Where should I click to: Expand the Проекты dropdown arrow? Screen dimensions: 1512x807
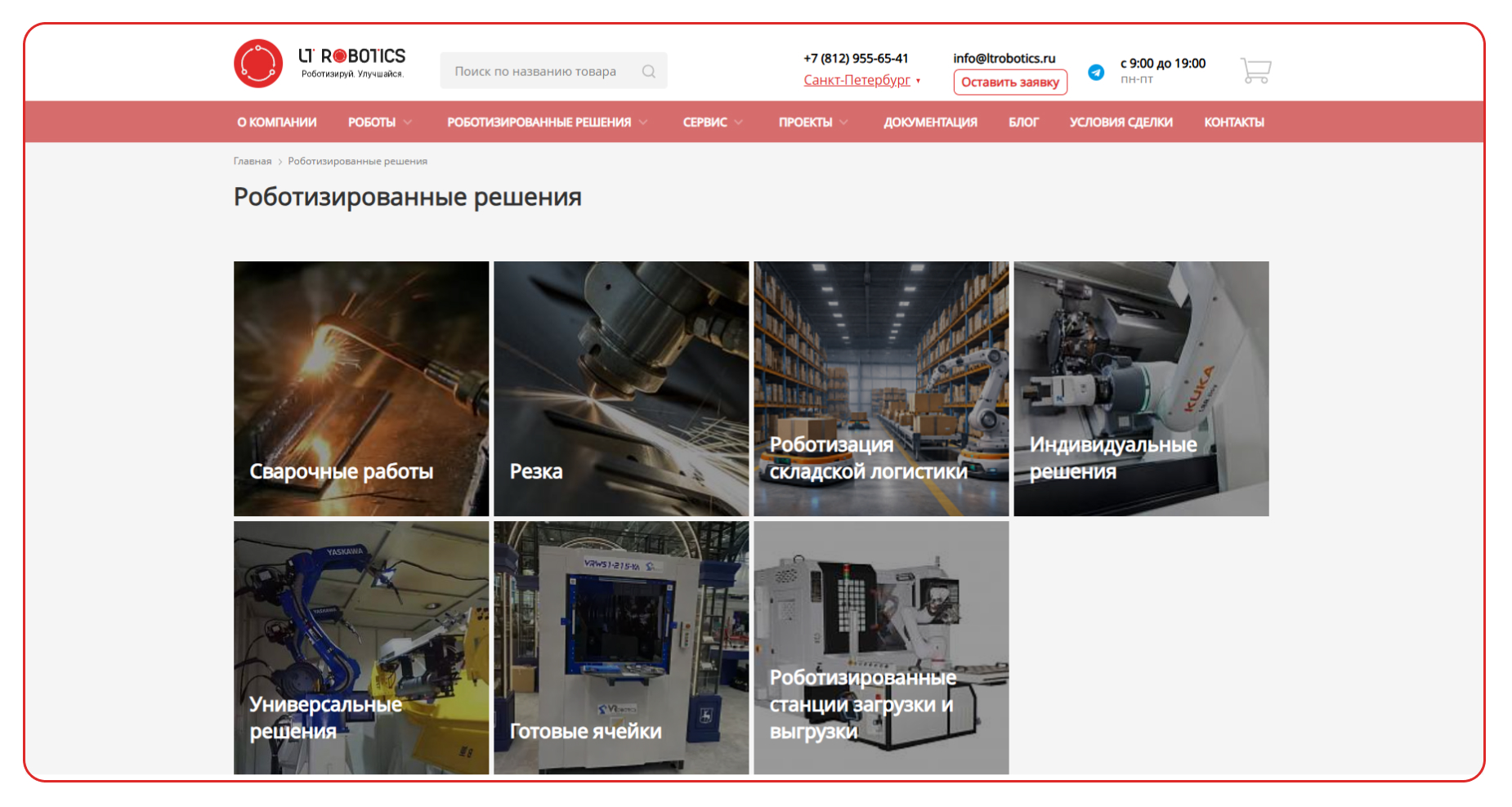click(x=844, y=123)
